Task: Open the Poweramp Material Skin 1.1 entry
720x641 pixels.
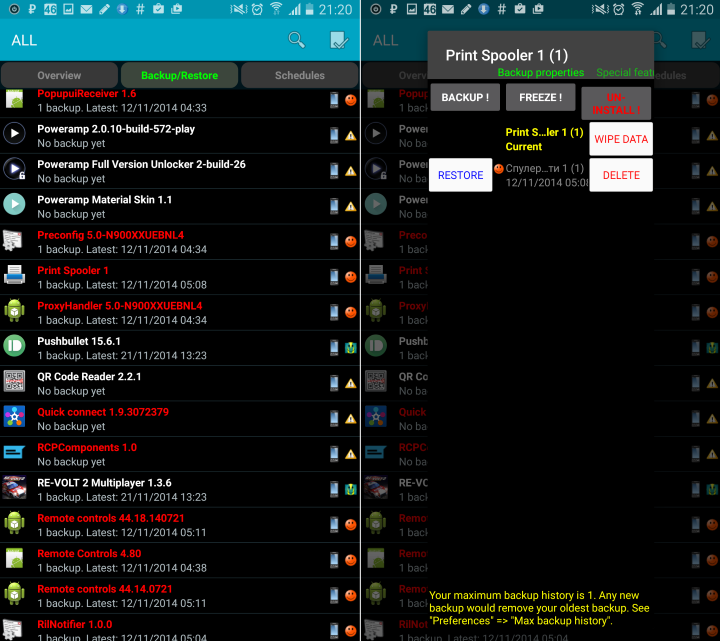Action: click(180, 206)
